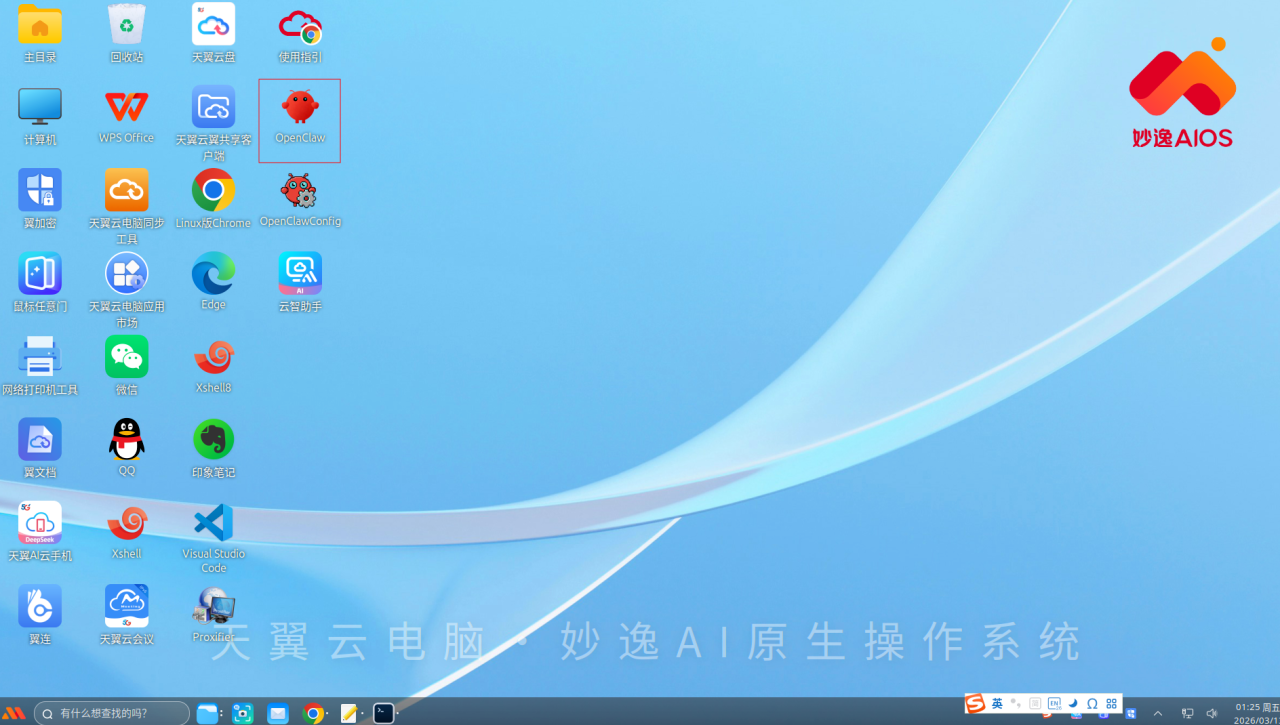Open the file manager from the taskbar
This screenshot has height=725, width=1280.
tap(209, 713)
